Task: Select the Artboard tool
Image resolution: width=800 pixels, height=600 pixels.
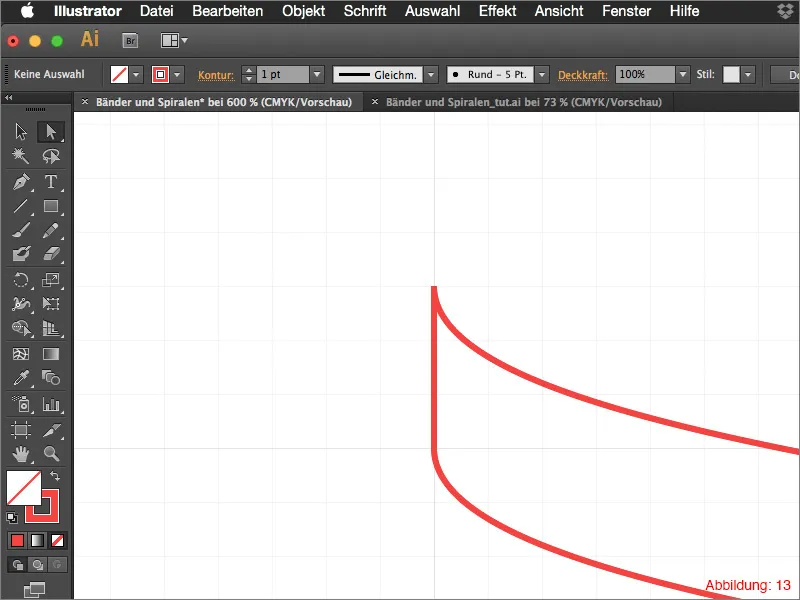Action: 21,430
